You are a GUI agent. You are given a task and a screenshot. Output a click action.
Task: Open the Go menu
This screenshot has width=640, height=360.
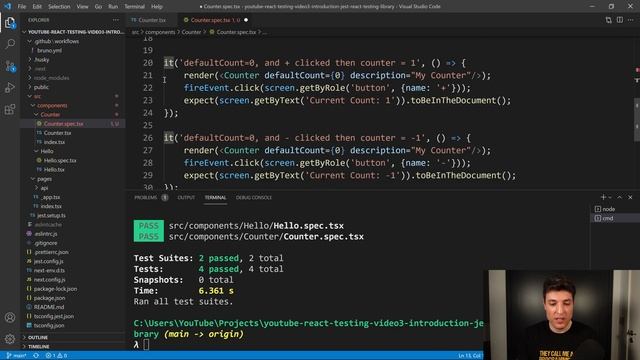[98, 7]
